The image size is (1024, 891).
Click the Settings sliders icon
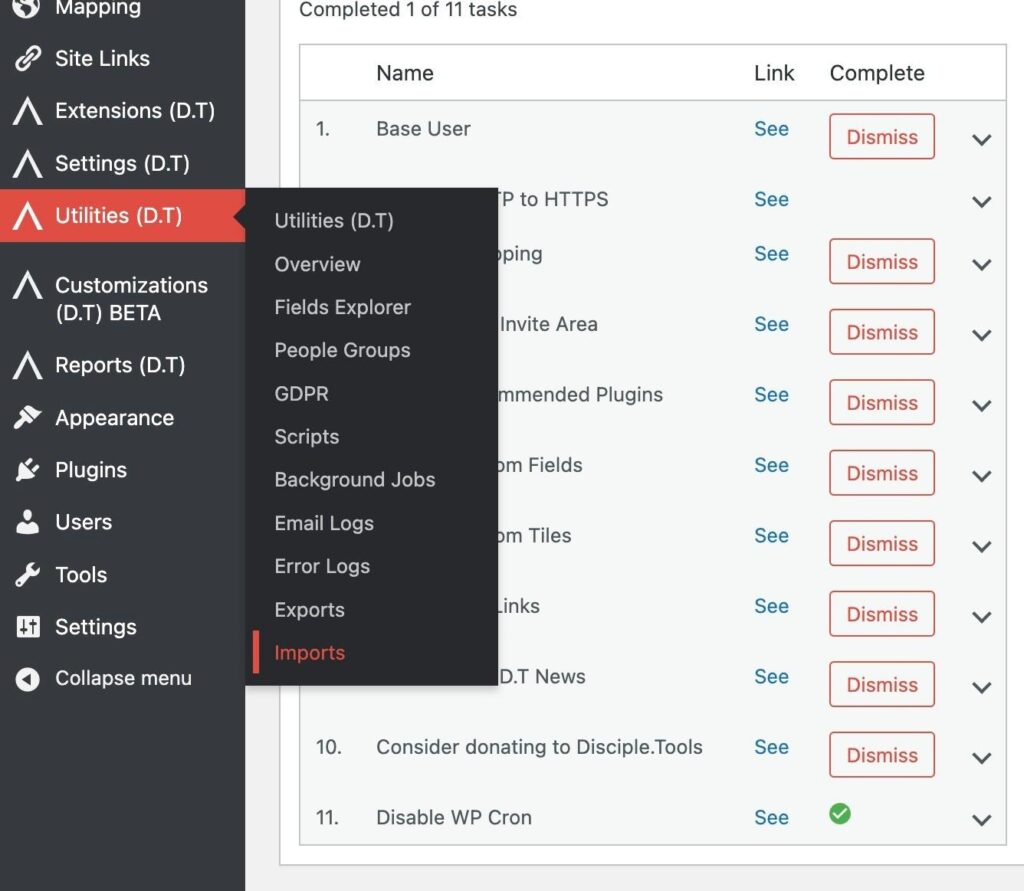click(27, 627)
